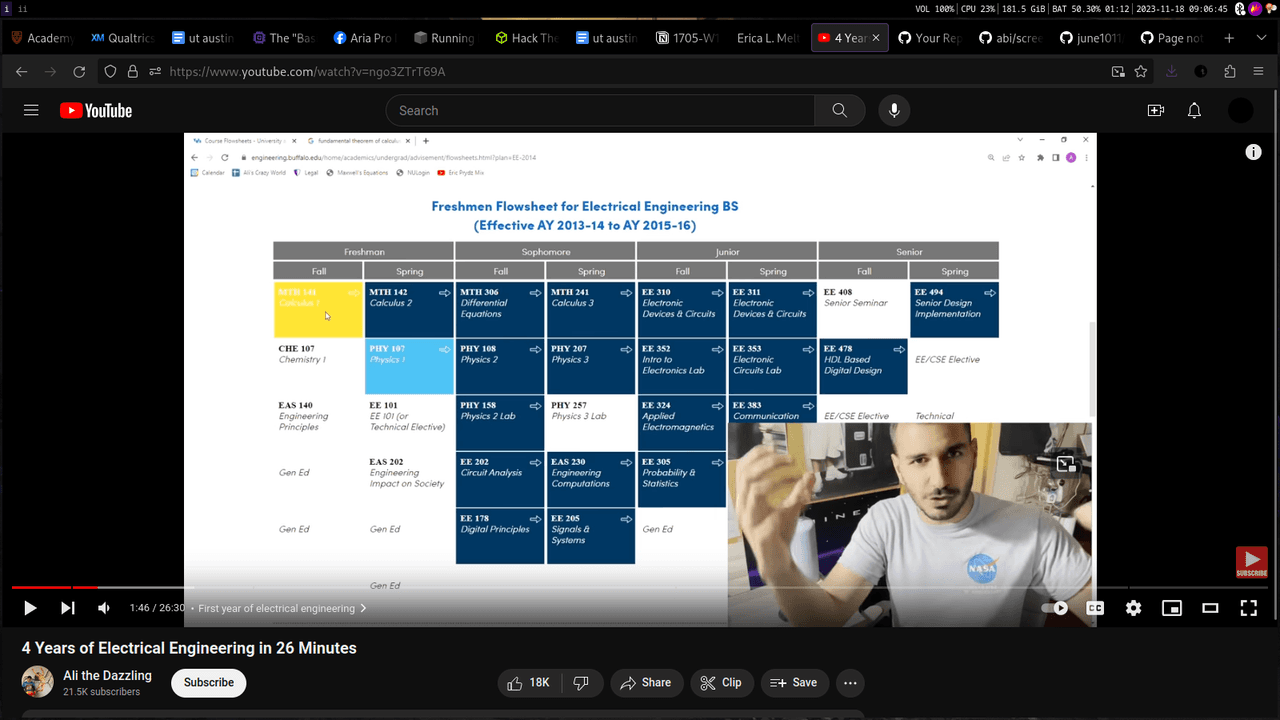Open the YouTube notifications bell
The image size is (1280, 720).
click(1194, 111)
